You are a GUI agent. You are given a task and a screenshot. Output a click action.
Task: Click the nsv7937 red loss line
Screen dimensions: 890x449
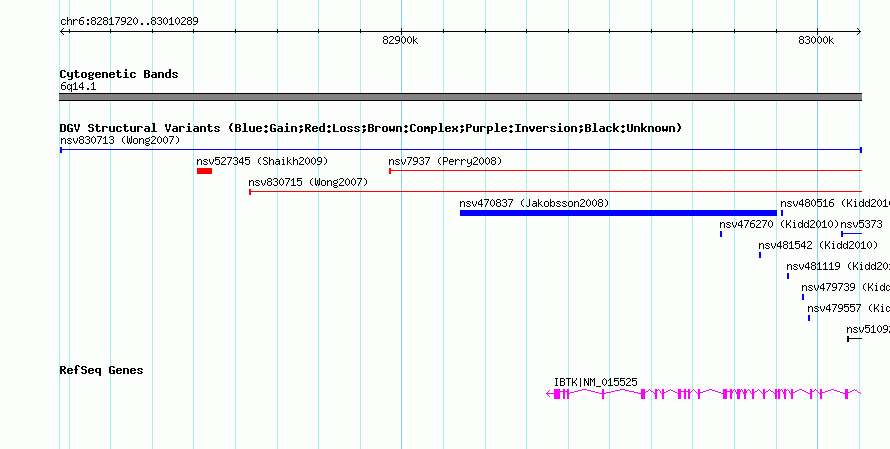click(625, 171)
